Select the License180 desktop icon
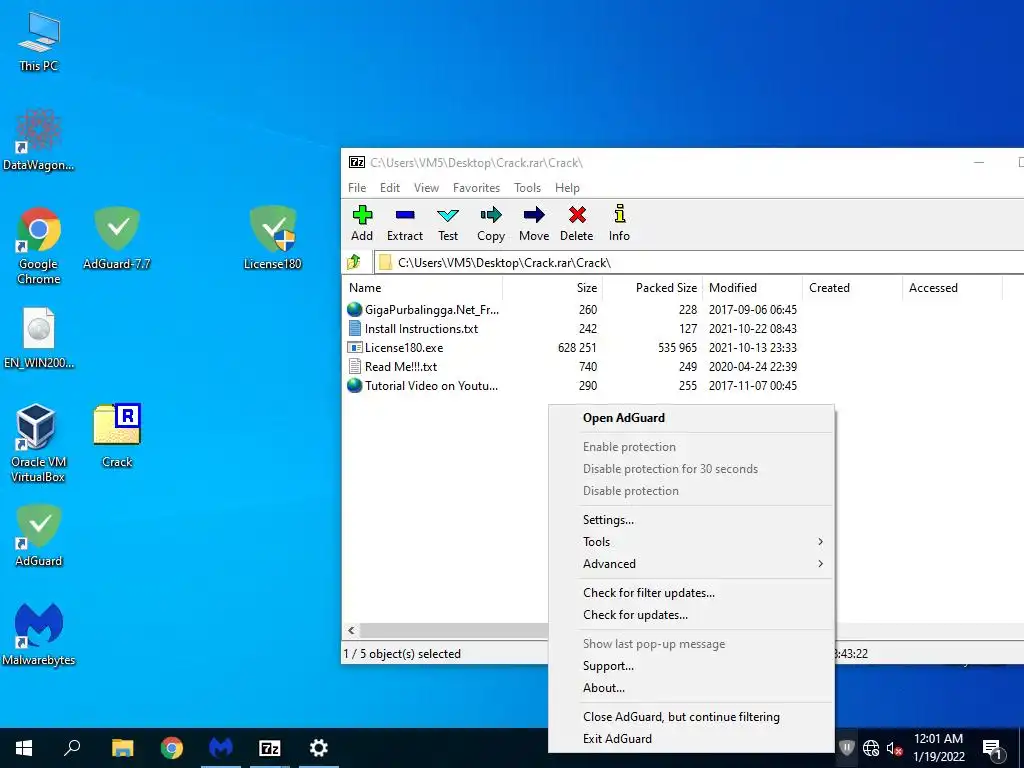 273,238
